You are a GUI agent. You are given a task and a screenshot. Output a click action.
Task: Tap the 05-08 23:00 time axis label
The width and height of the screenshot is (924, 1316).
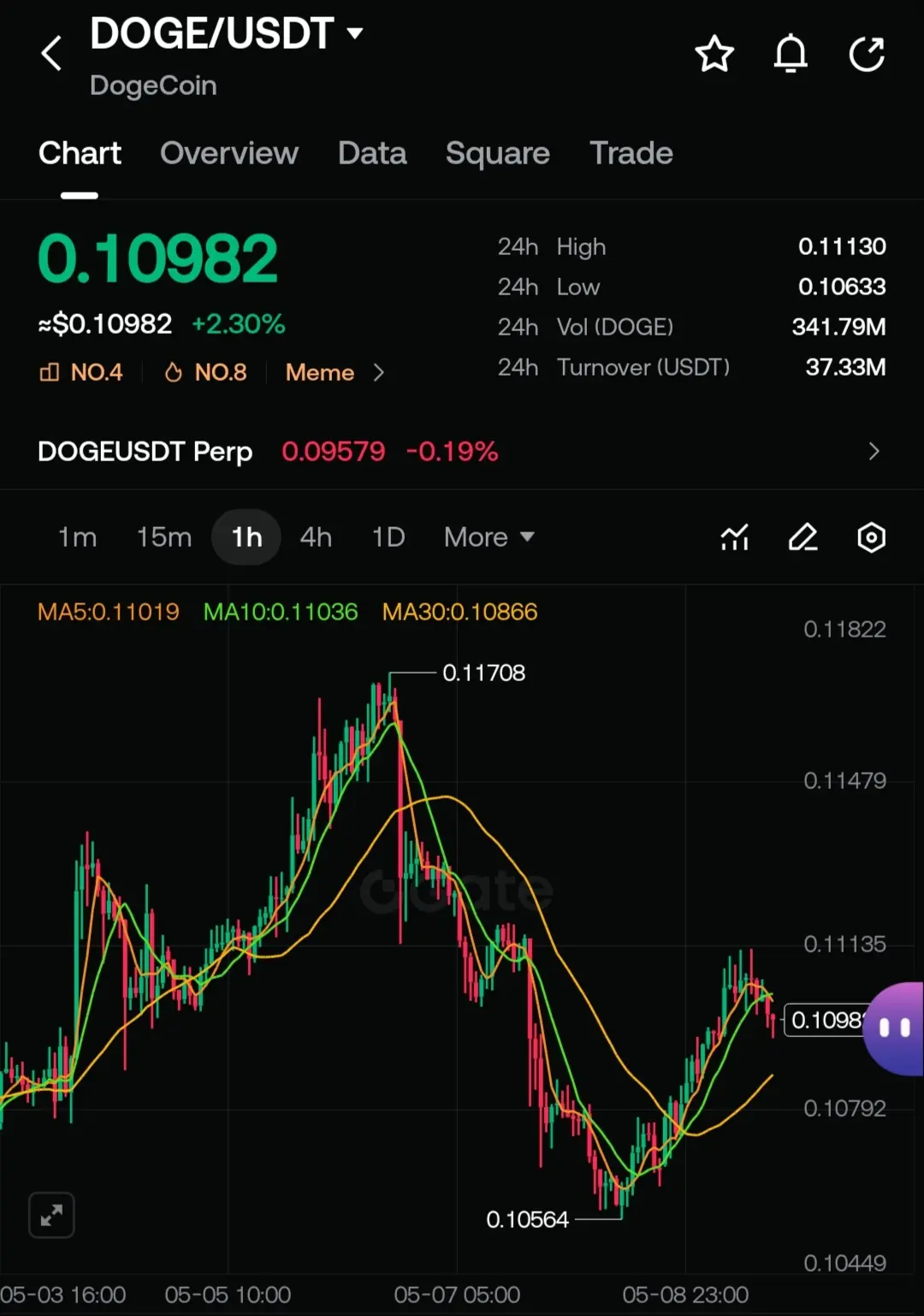(x=685, y=1295)
